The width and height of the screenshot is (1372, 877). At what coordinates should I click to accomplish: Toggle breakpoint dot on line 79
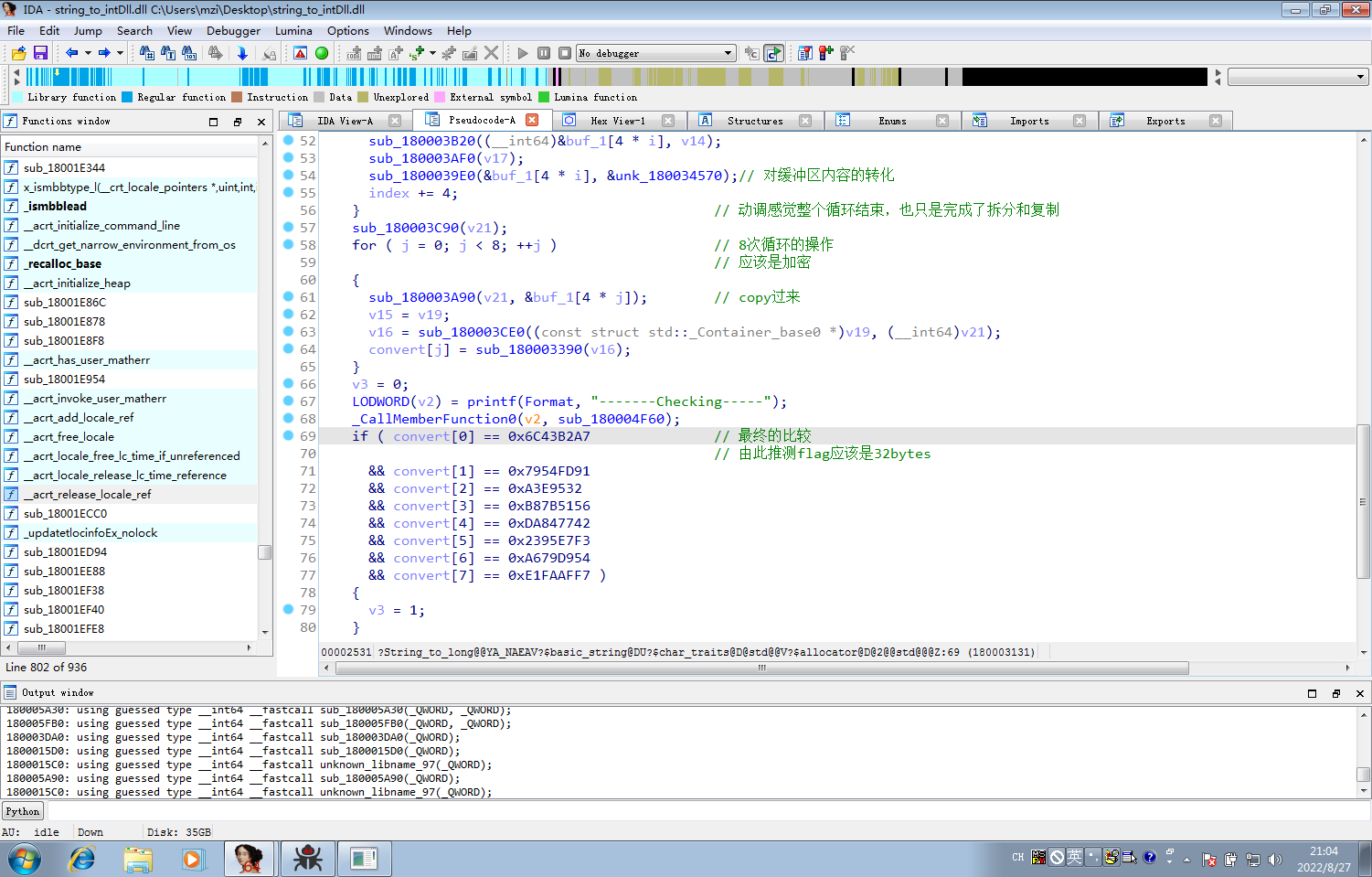tap(288, 609)
